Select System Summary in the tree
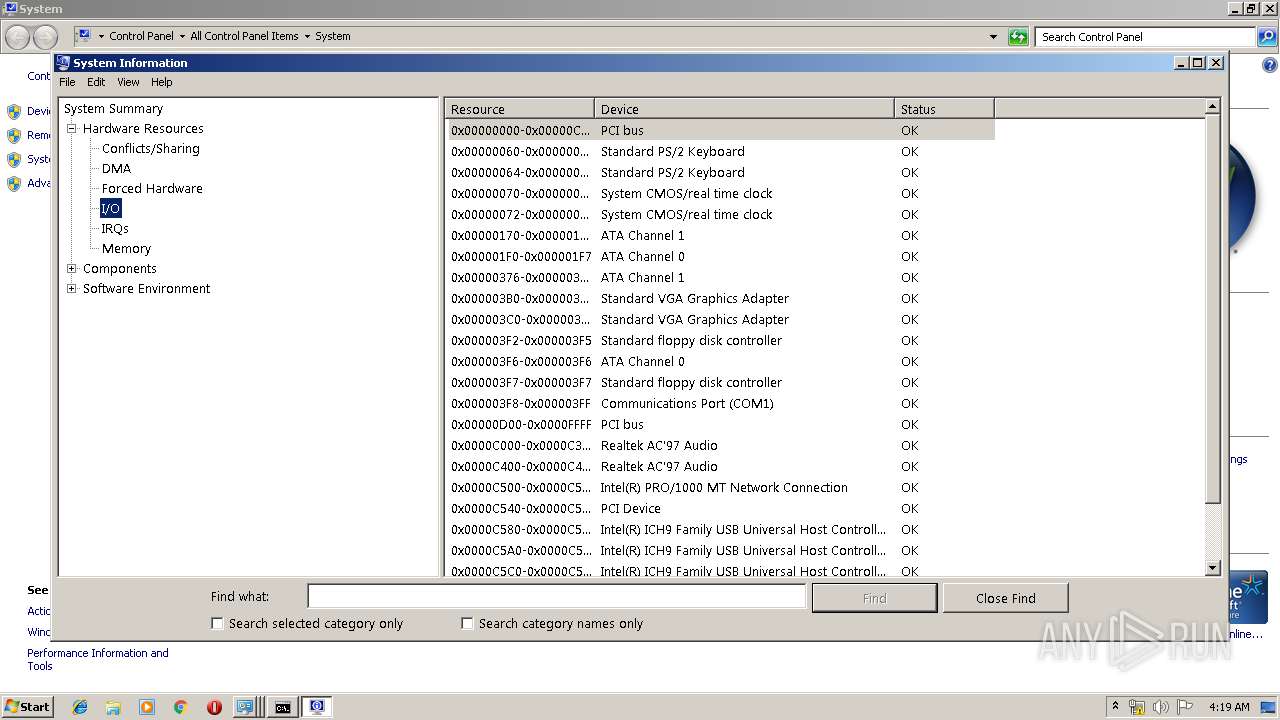Viewport: 1280px width, 720px height. tap(113, 109)
